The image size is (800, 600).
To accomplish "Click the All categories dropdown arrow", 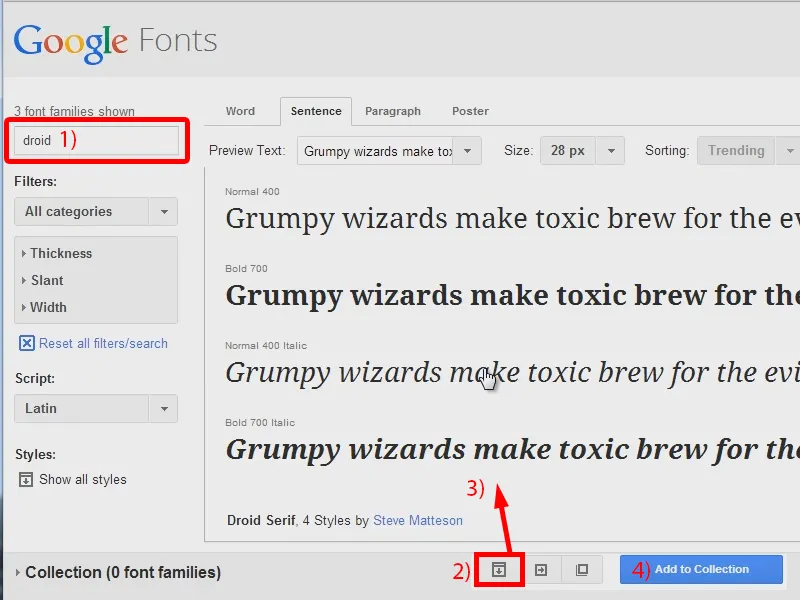I will coord(164,211).
